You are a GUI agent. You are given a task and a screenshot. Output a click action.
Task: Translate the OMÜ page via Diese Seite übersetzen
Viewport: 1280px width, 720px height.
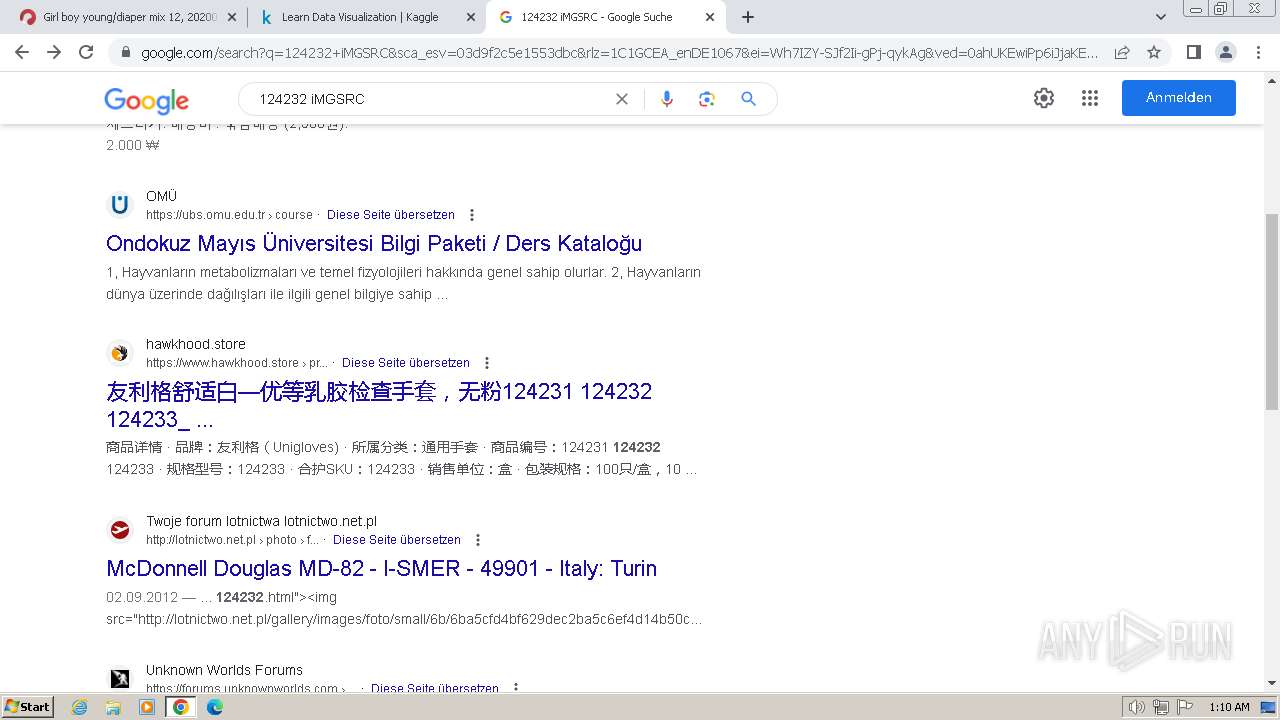pos(391,215)
